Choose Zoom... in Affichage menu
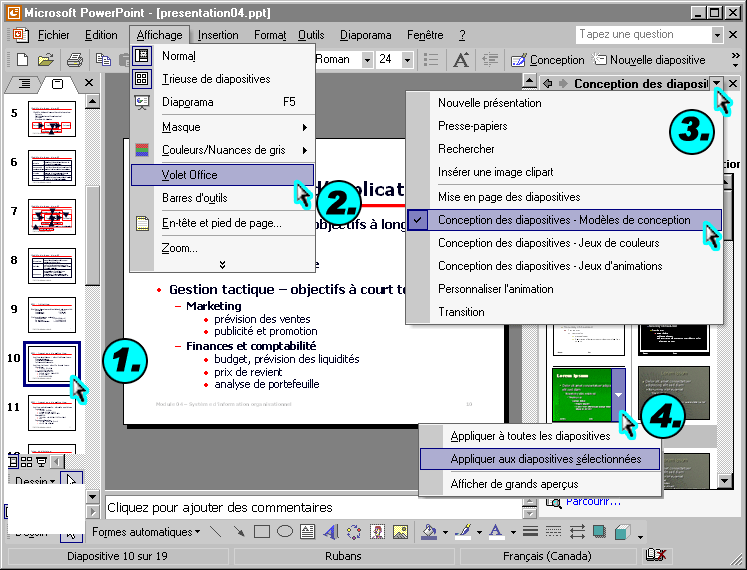This screenshot has width=747, height=570. click(222, 248)
